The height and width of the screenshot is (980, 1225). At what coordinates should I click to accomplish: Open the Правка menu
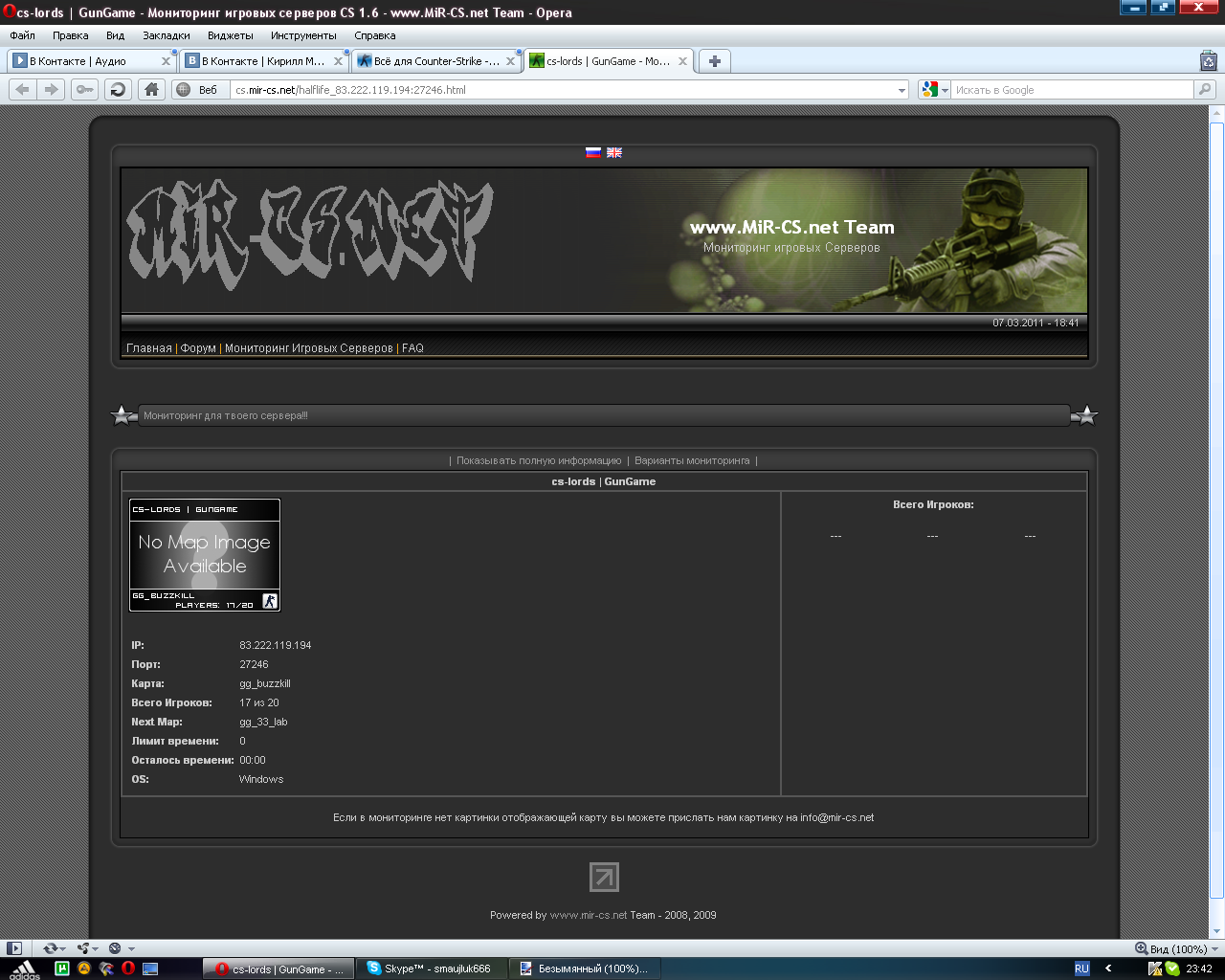71,35
